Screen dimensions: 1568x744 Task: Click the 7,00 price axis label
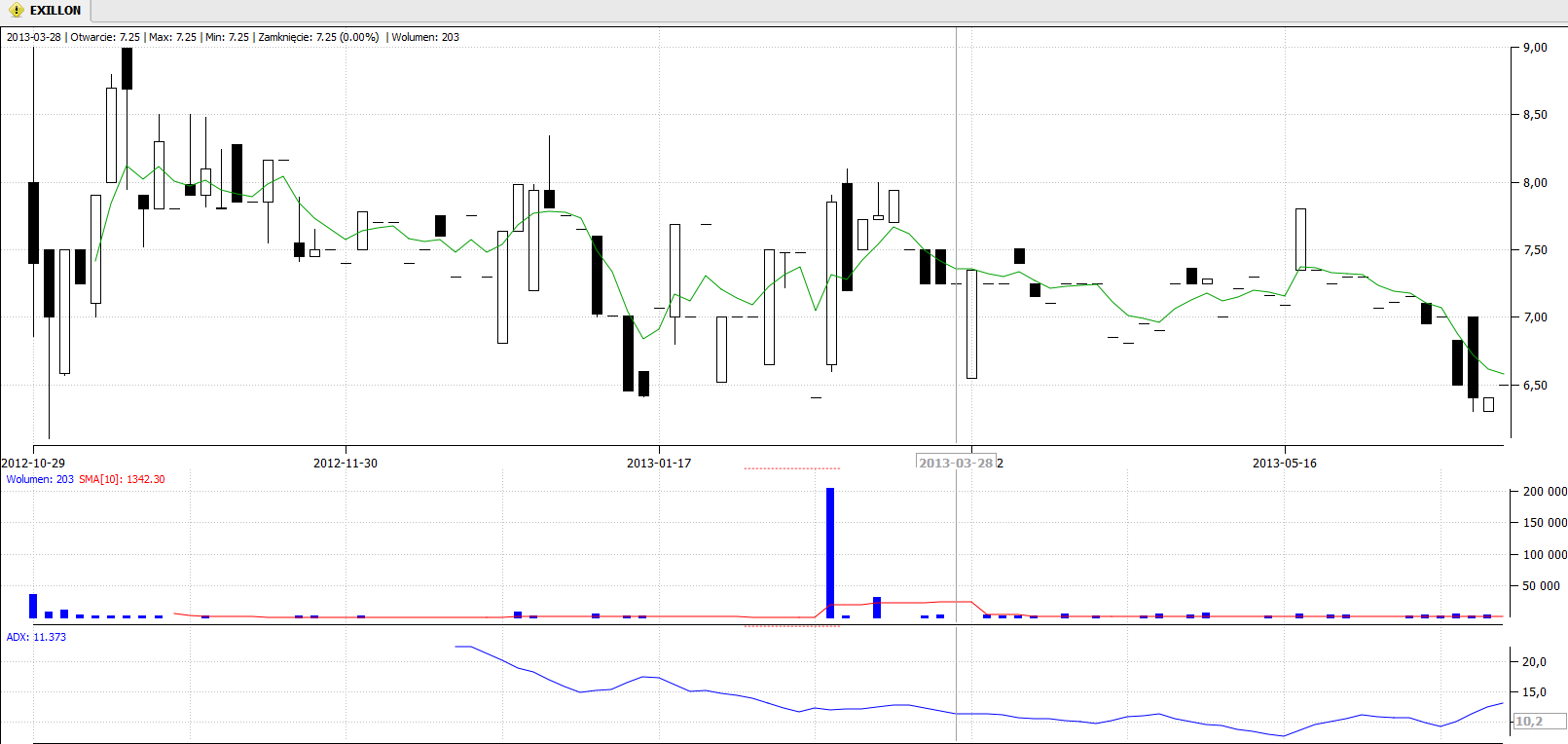(1535, 317)
